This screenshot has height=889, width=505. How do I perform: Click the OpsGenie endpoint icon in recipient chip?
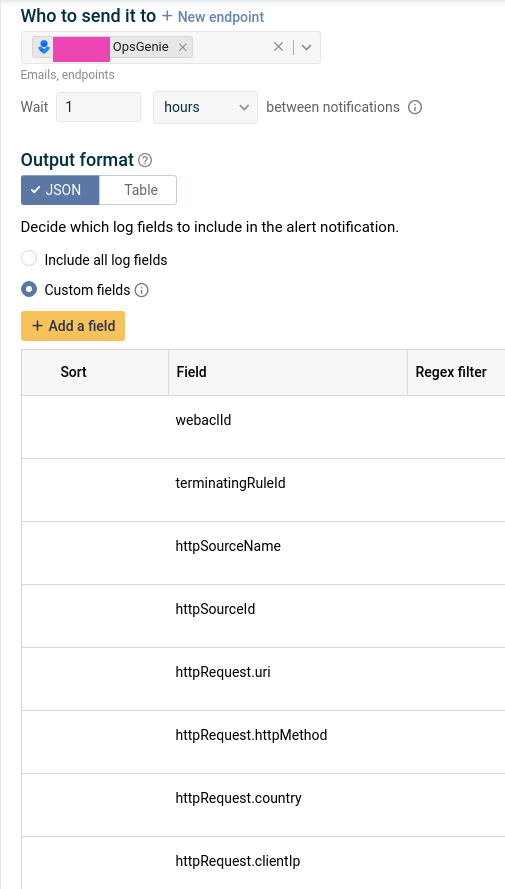44,48
